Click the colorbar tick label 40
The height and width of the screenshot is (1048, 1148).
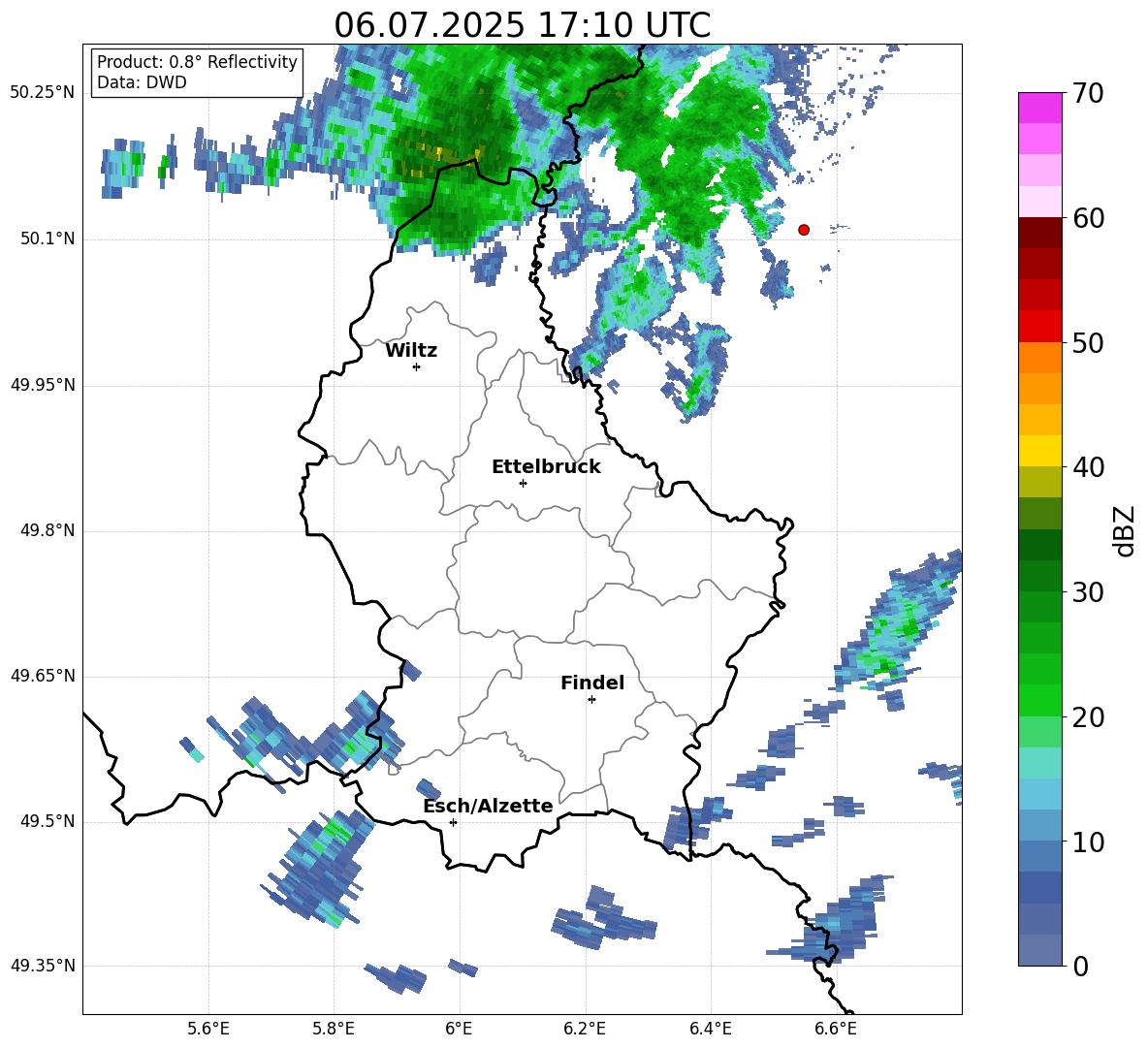point(1088,467)
